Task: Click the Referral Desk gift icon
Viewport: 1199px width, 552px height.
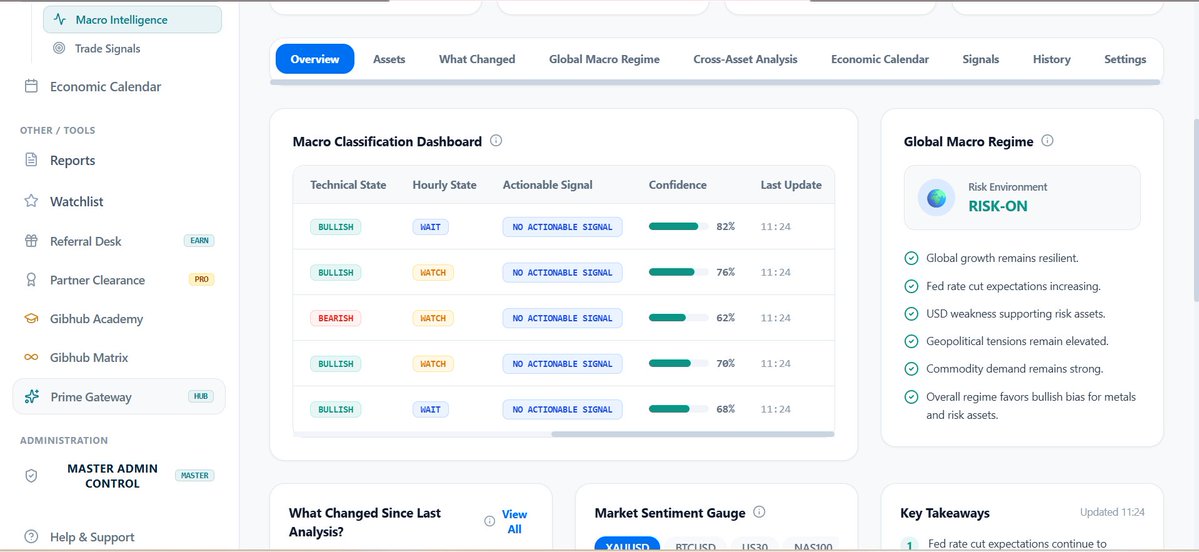Action: (x=31, y=241)
